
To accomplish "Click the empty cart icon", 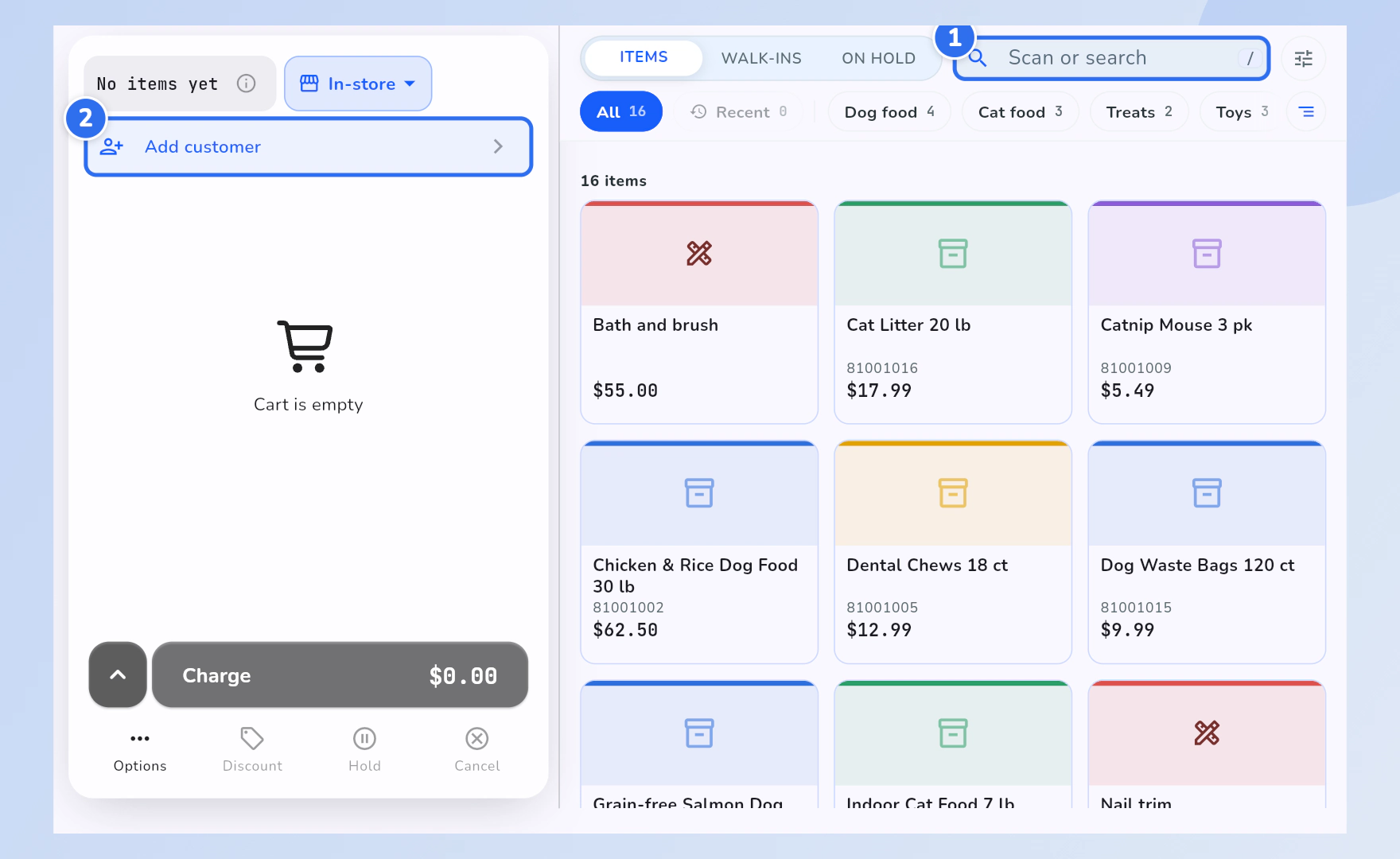I will pyautogui.click(x=305, y=346).
